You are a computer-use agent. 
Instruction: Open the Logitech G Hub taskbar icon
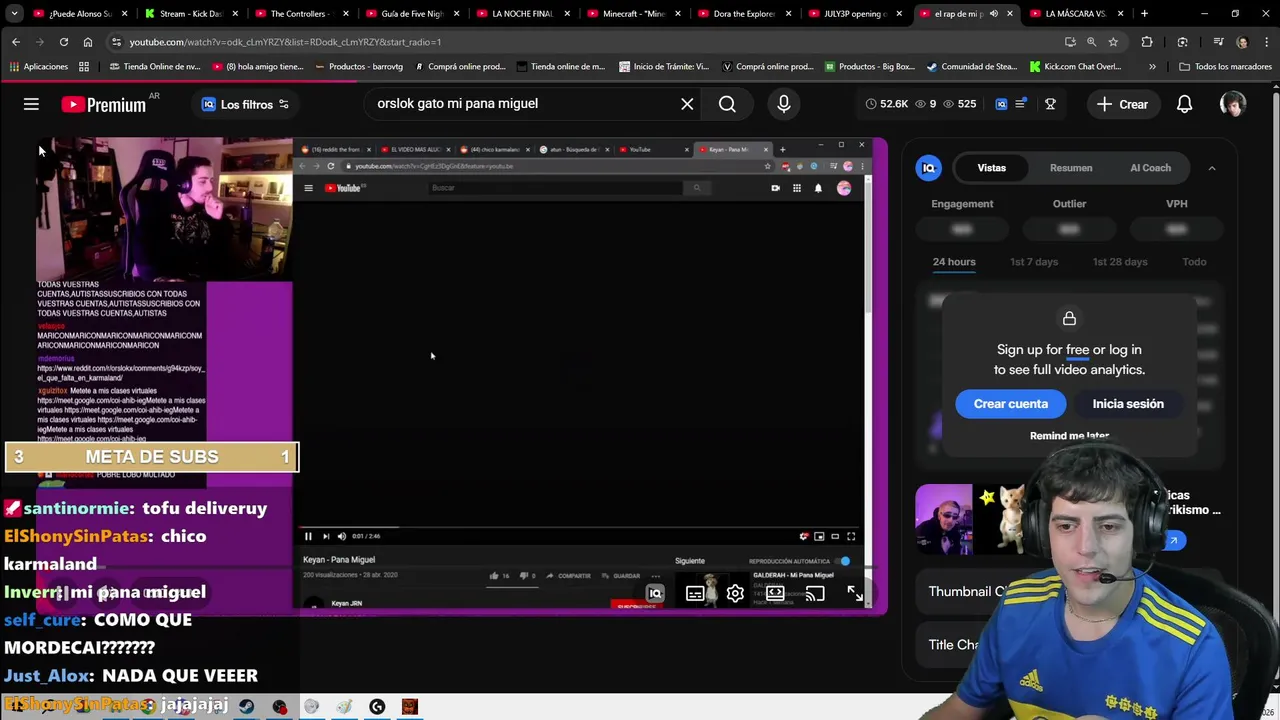point(377,707)
